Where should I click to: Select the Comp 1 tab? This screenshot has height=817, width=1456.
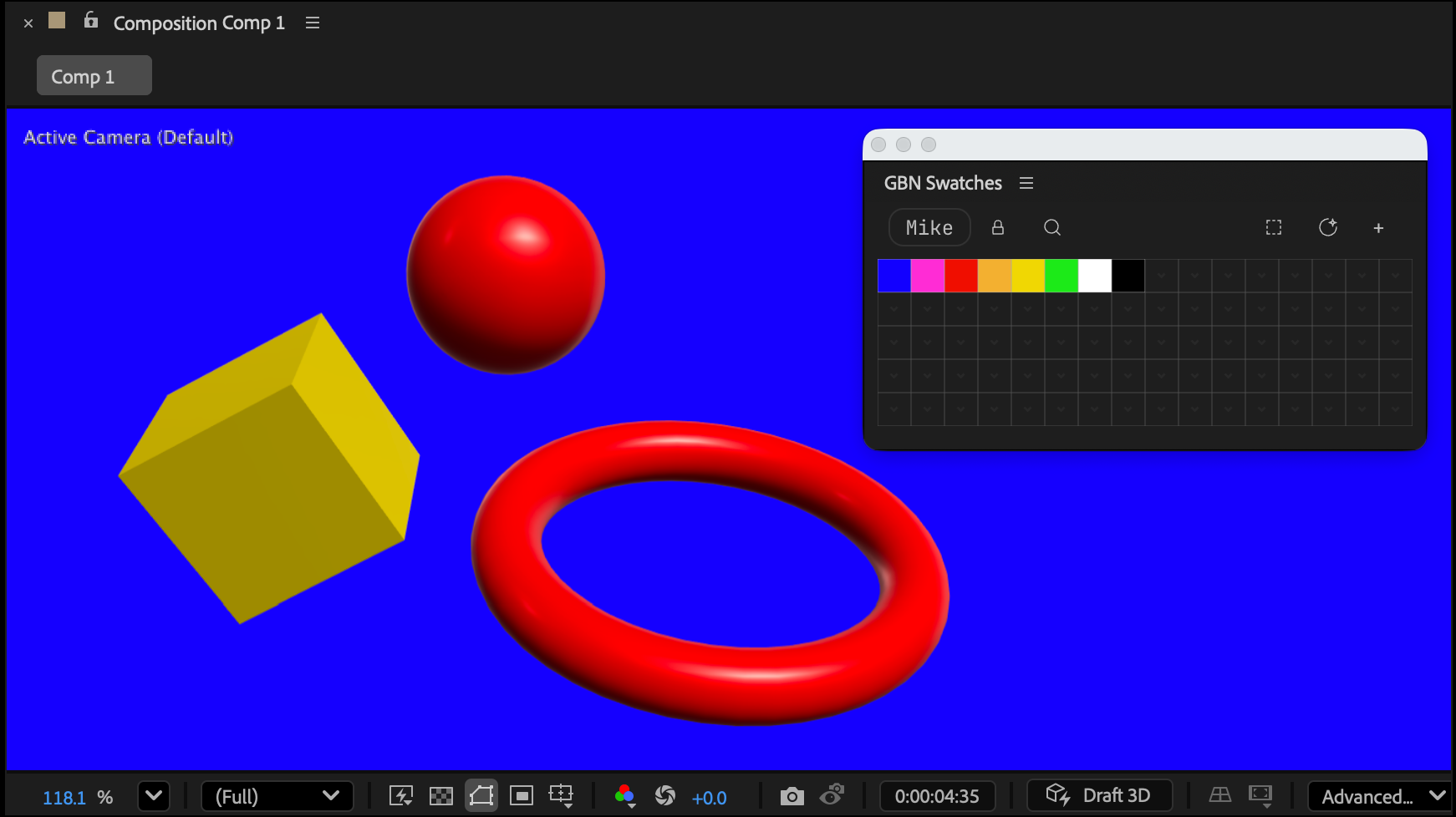[x=94, y=76]
